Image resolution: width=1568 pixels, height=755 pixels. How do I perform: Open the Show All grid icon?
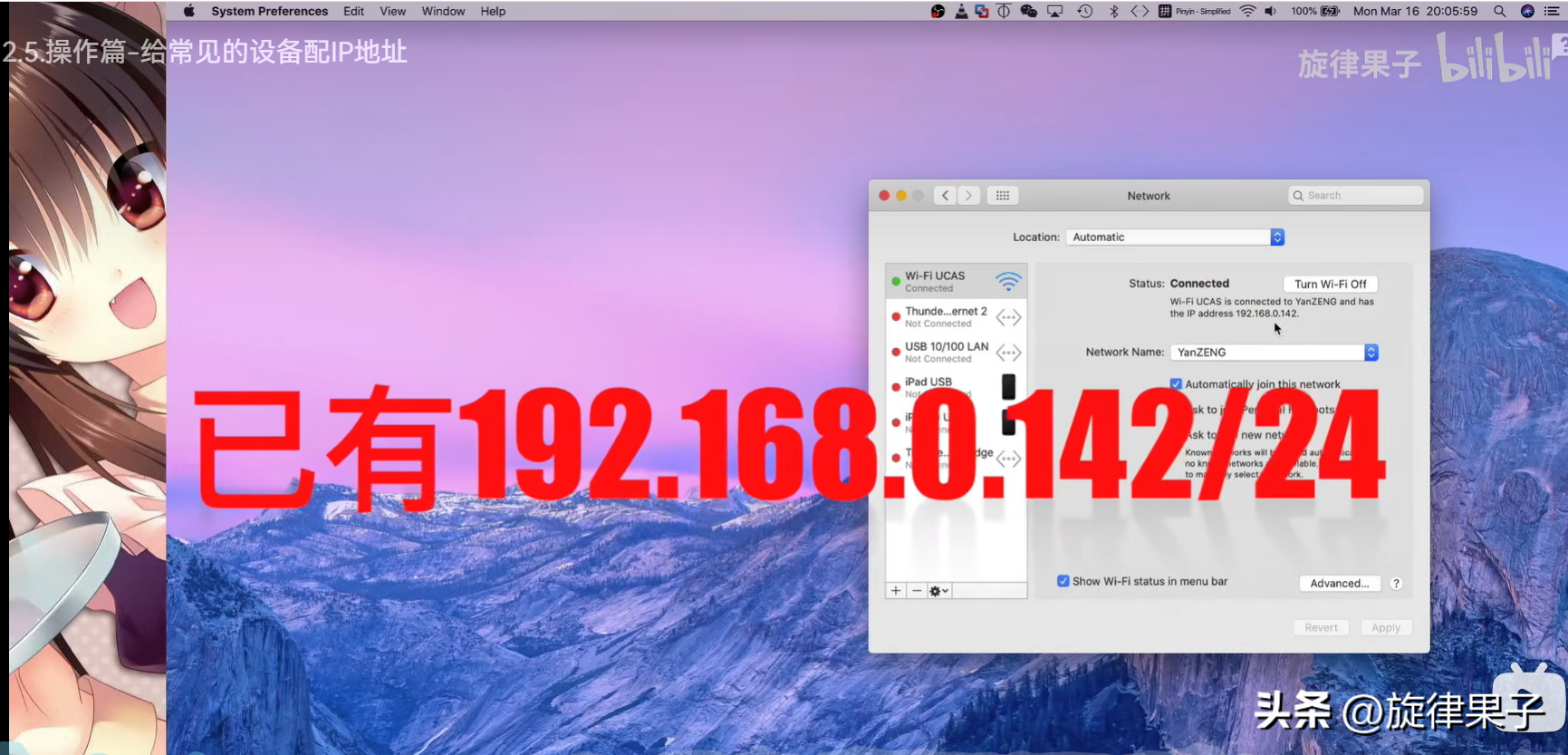coord(1002,196)
